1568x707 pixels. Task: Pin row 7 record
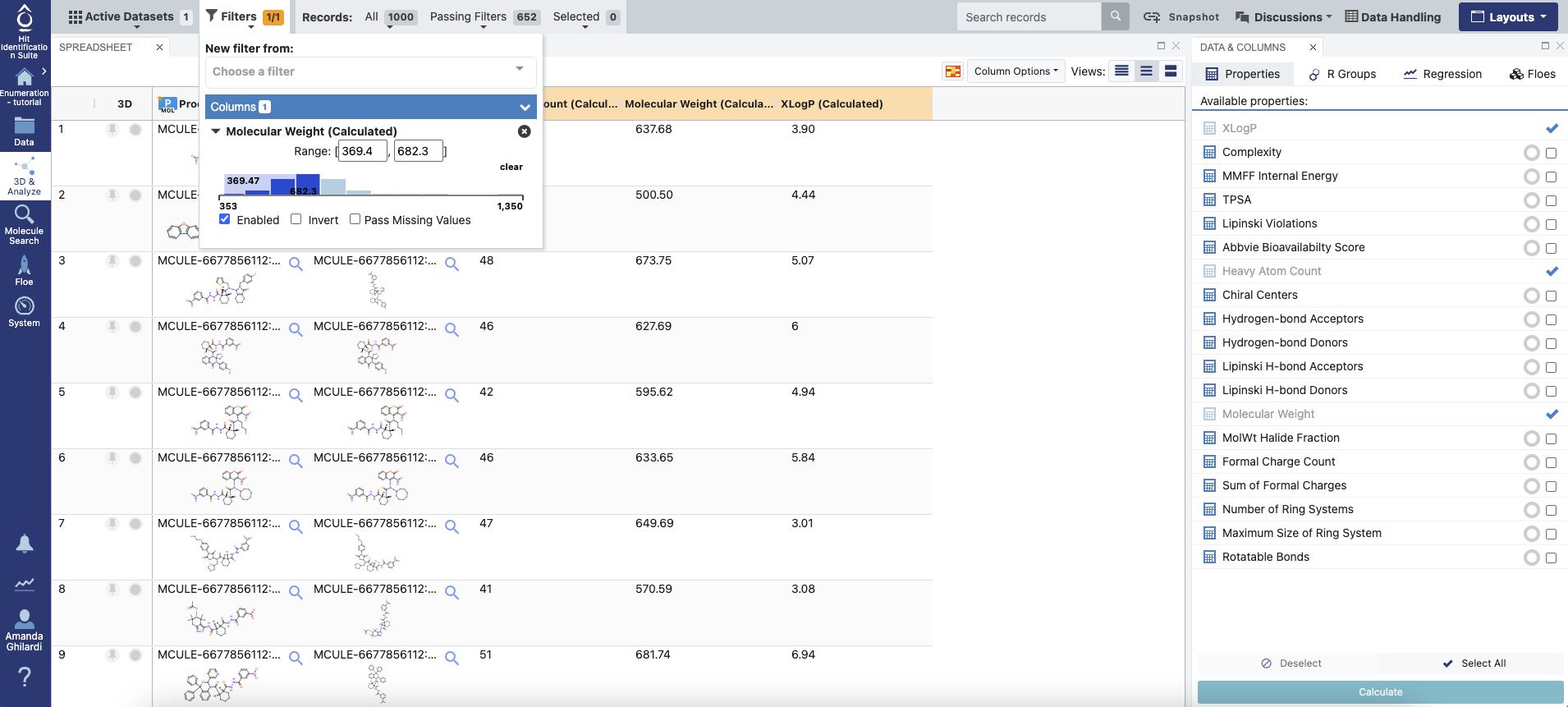(x=112, y=524)
